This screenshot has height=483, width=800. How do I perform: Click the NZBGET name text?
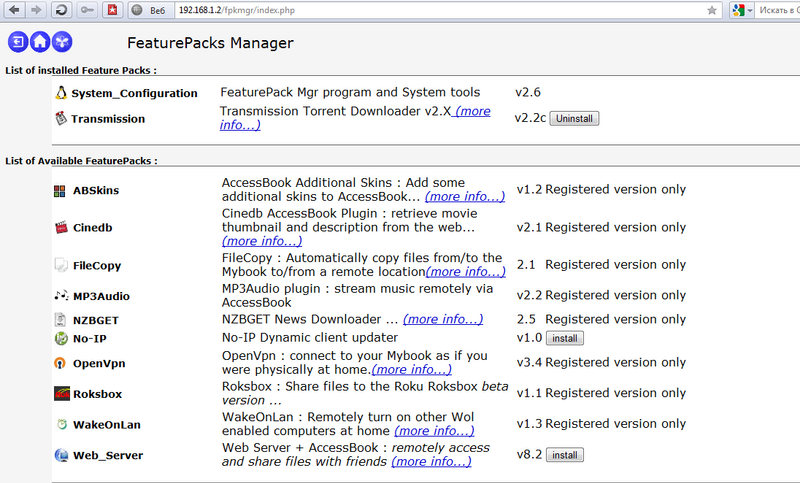click(95, 320)
